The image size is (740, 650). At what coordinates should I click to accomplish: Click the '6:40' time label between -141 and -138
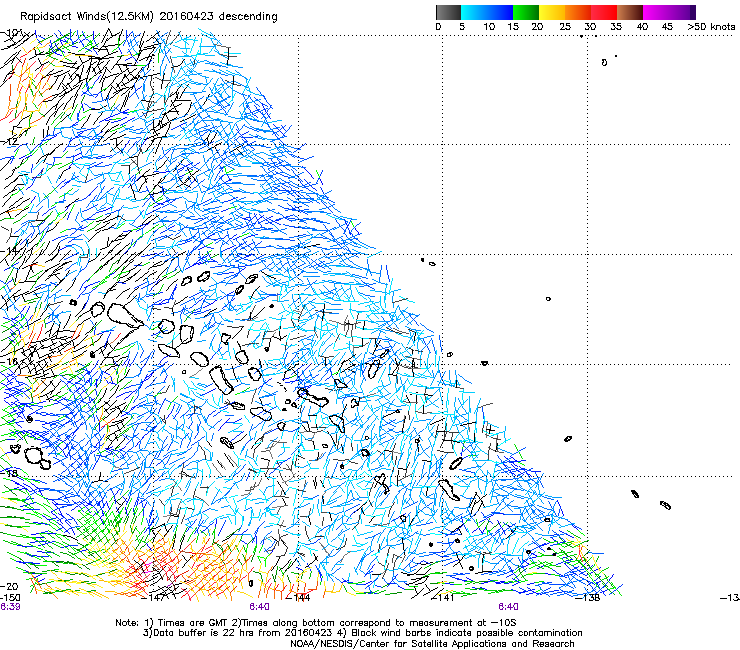click(x=508, y=607)
